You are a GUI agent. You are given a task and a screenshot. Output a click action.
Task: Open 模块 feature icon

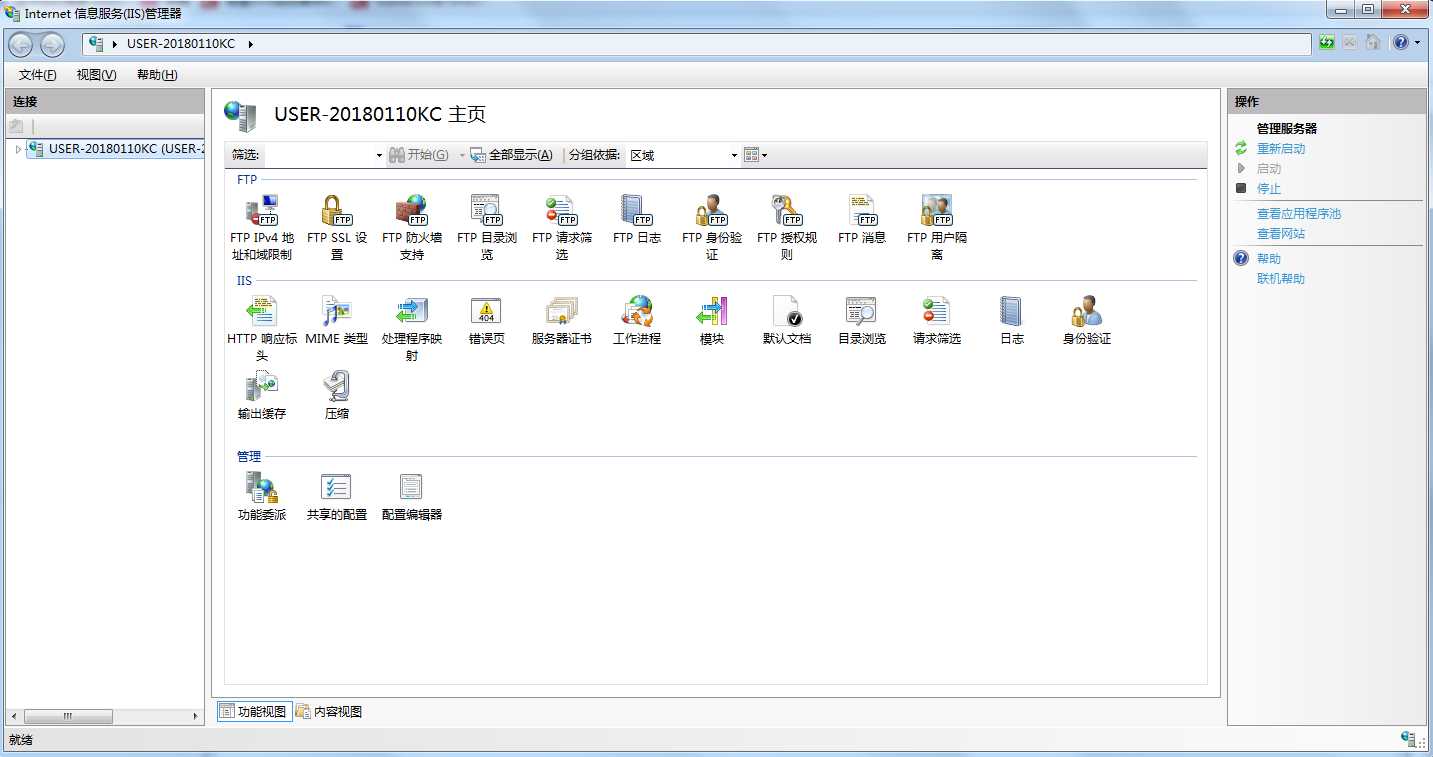pyautogui.click(x=712, y=312)
